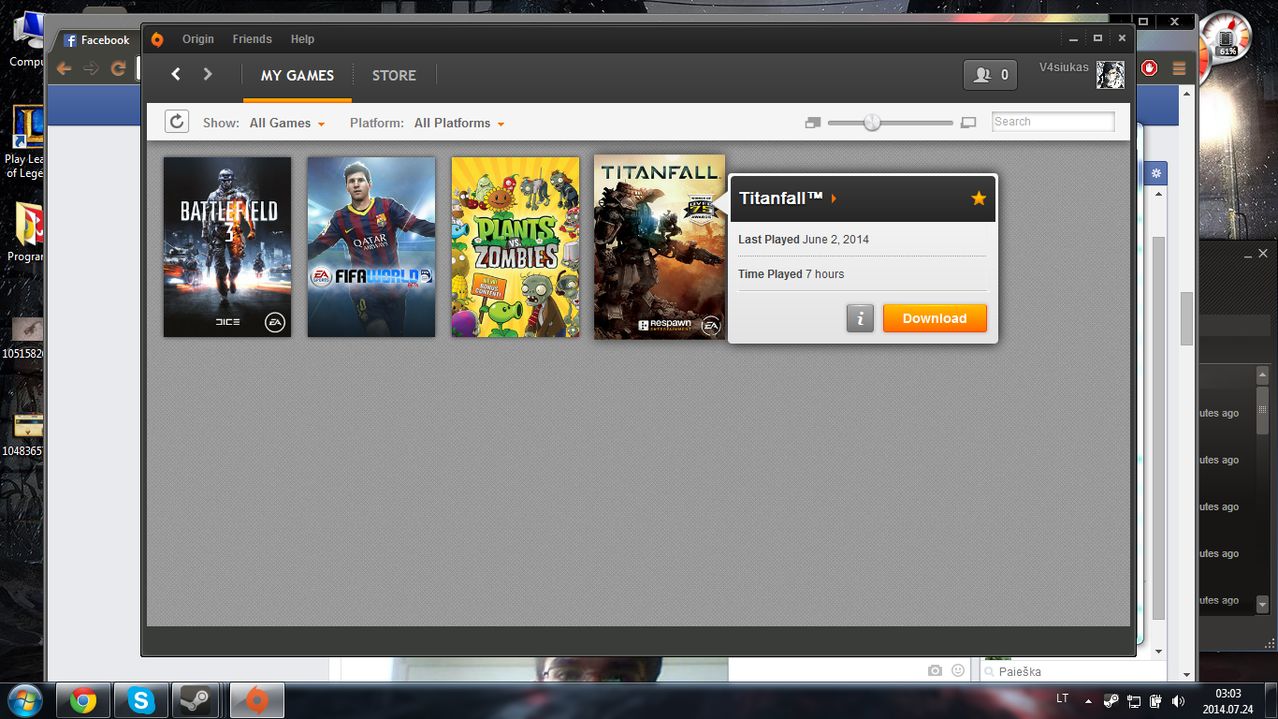Open the Chrome menu hamburger icon
The image size is (1278, 719).
(x=1179, y=68)
